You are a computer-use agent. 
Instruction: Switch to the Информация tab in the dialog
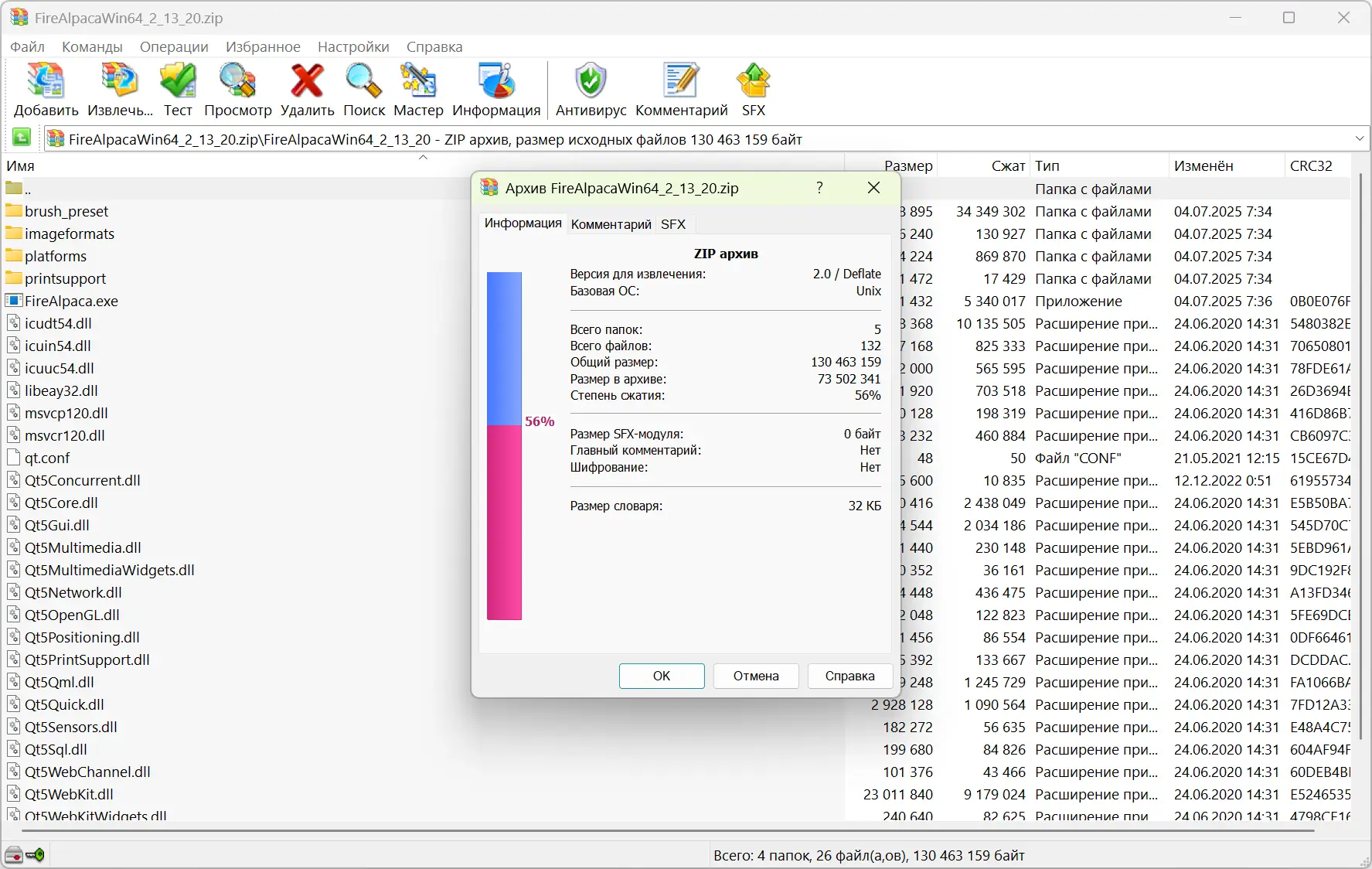point(523,223)
